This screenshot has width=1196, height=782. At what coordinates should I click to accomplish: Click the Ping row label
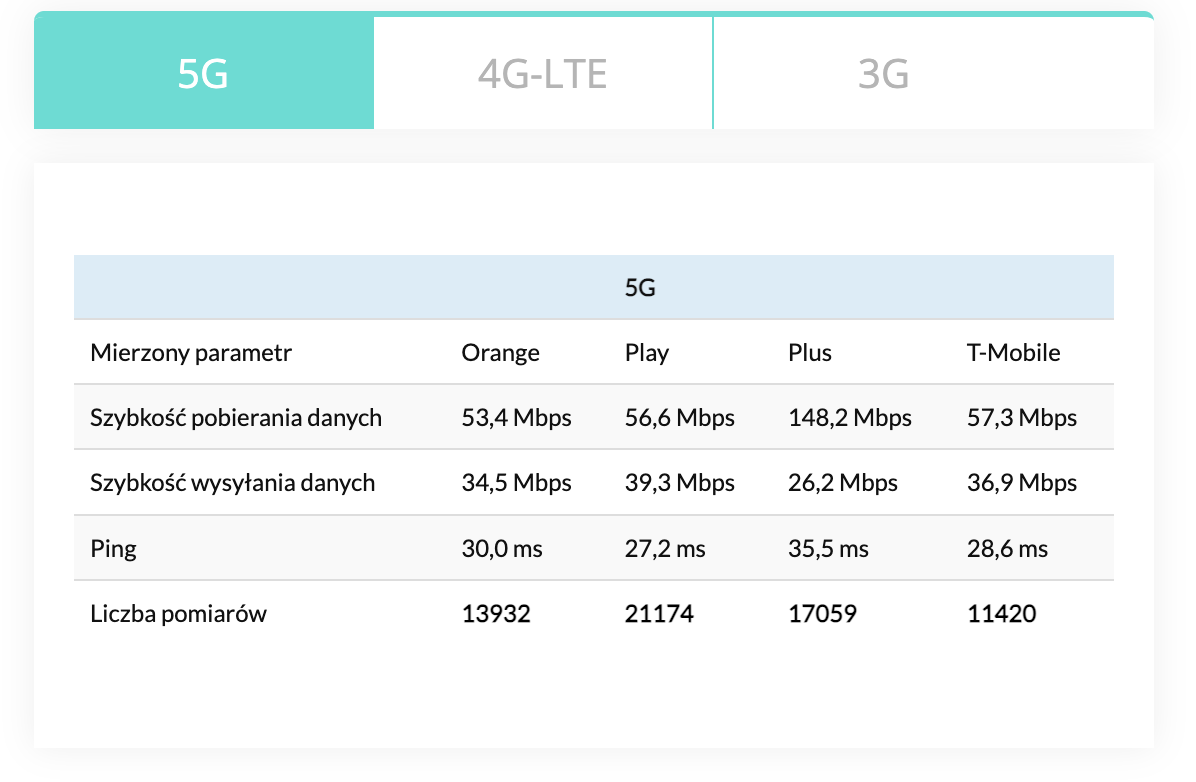113,549
